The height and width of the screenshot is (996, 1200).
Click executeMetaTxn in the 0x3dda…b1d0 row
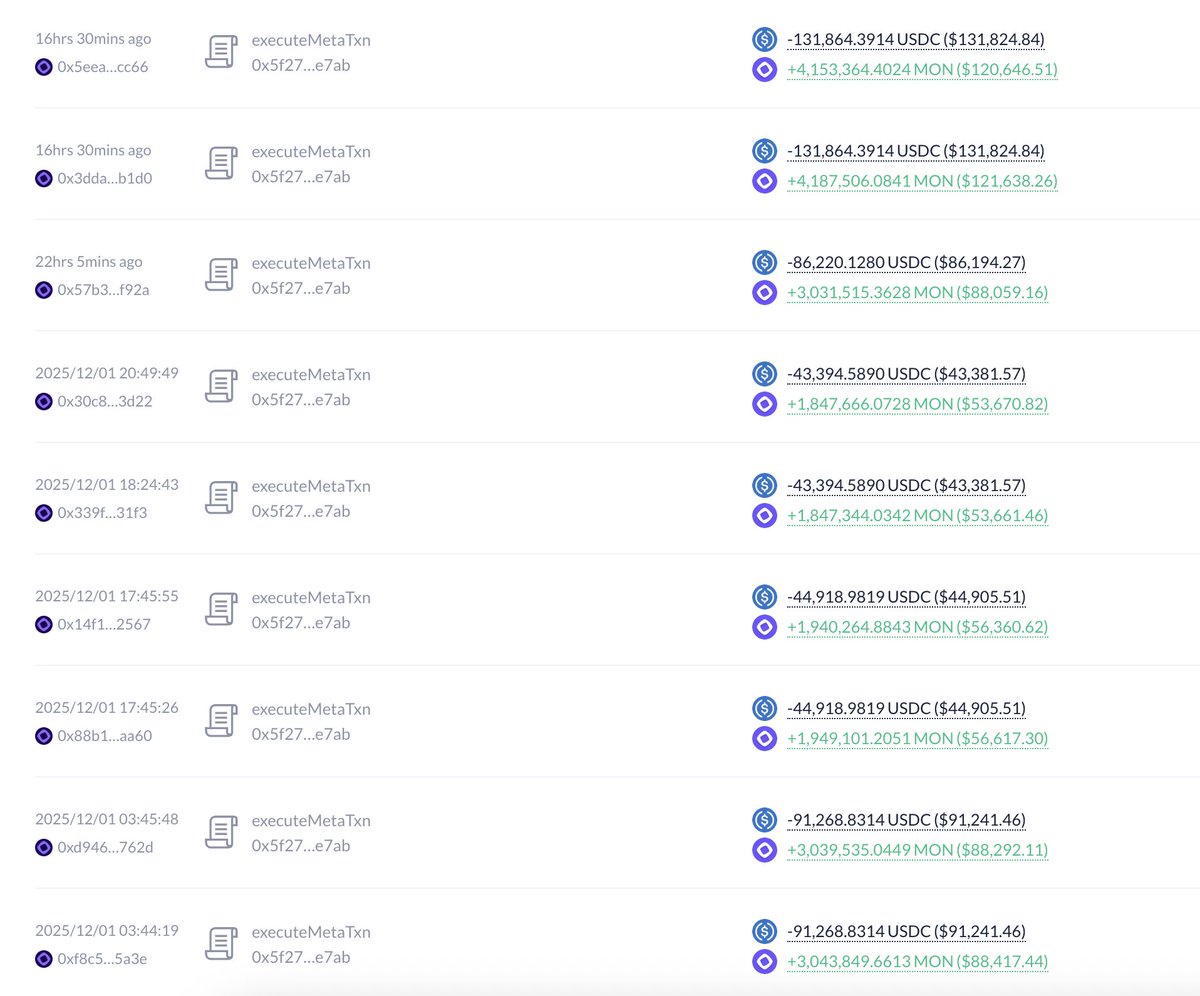pos(311,151)
